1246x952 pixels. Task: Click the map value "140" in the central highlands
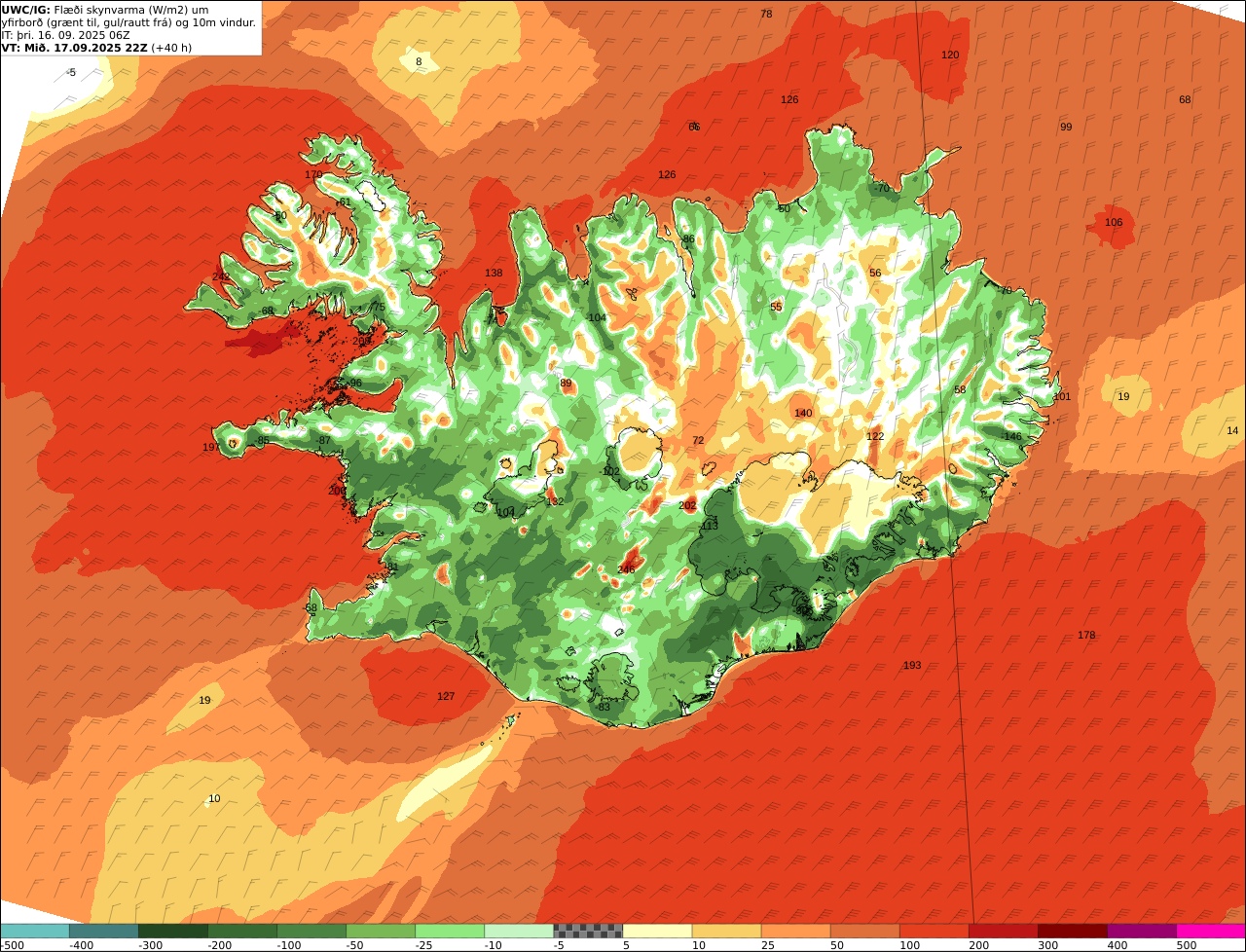(803, 414)
